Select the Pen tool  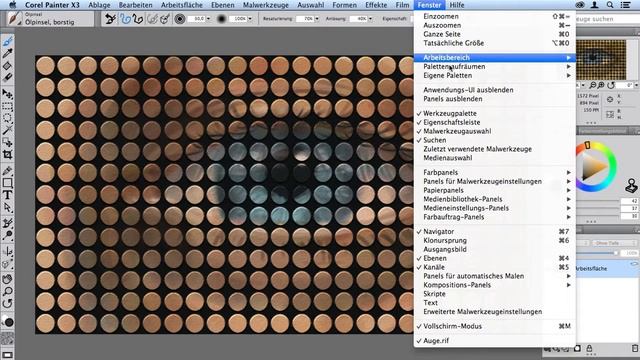(7, 171)
